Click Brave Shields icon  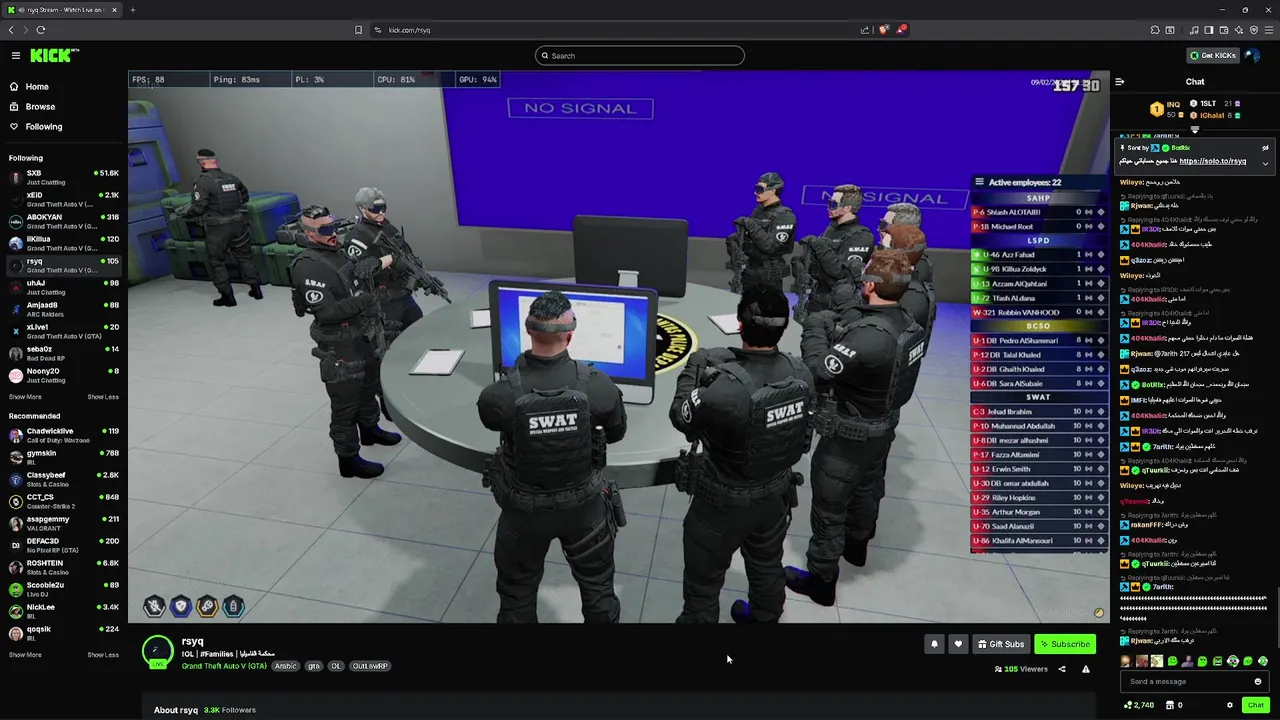[x=883, y=30]
